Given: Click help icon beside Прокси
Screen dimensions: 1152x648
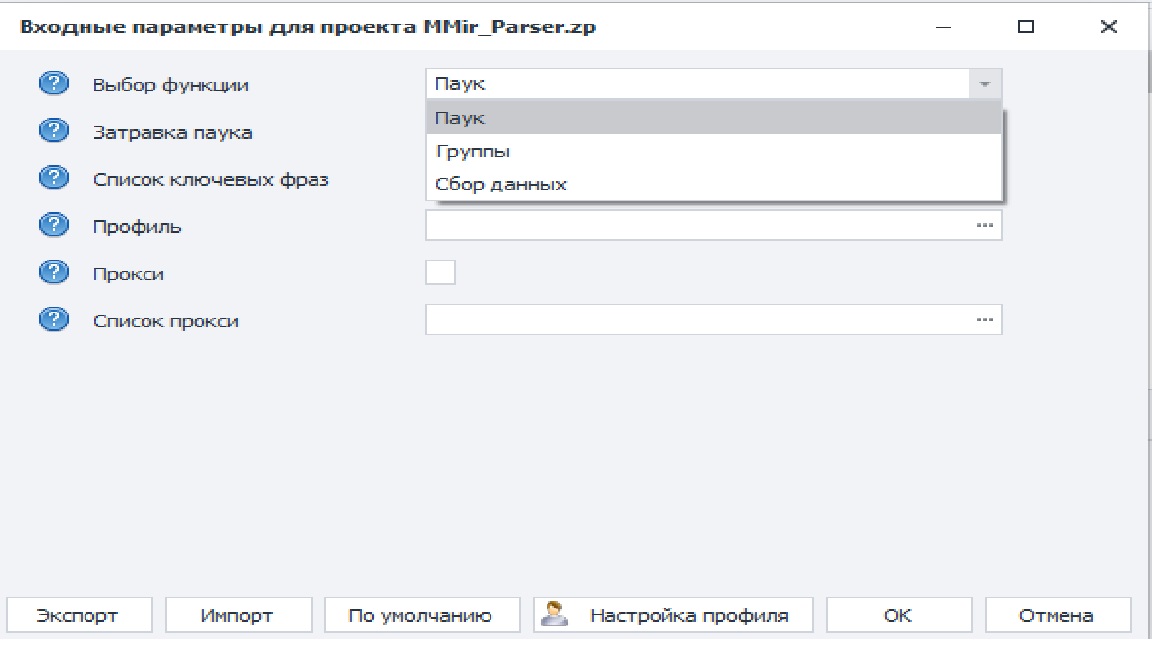Looking at the screenshot, I should pyautogui.click(x=53, y=273).
